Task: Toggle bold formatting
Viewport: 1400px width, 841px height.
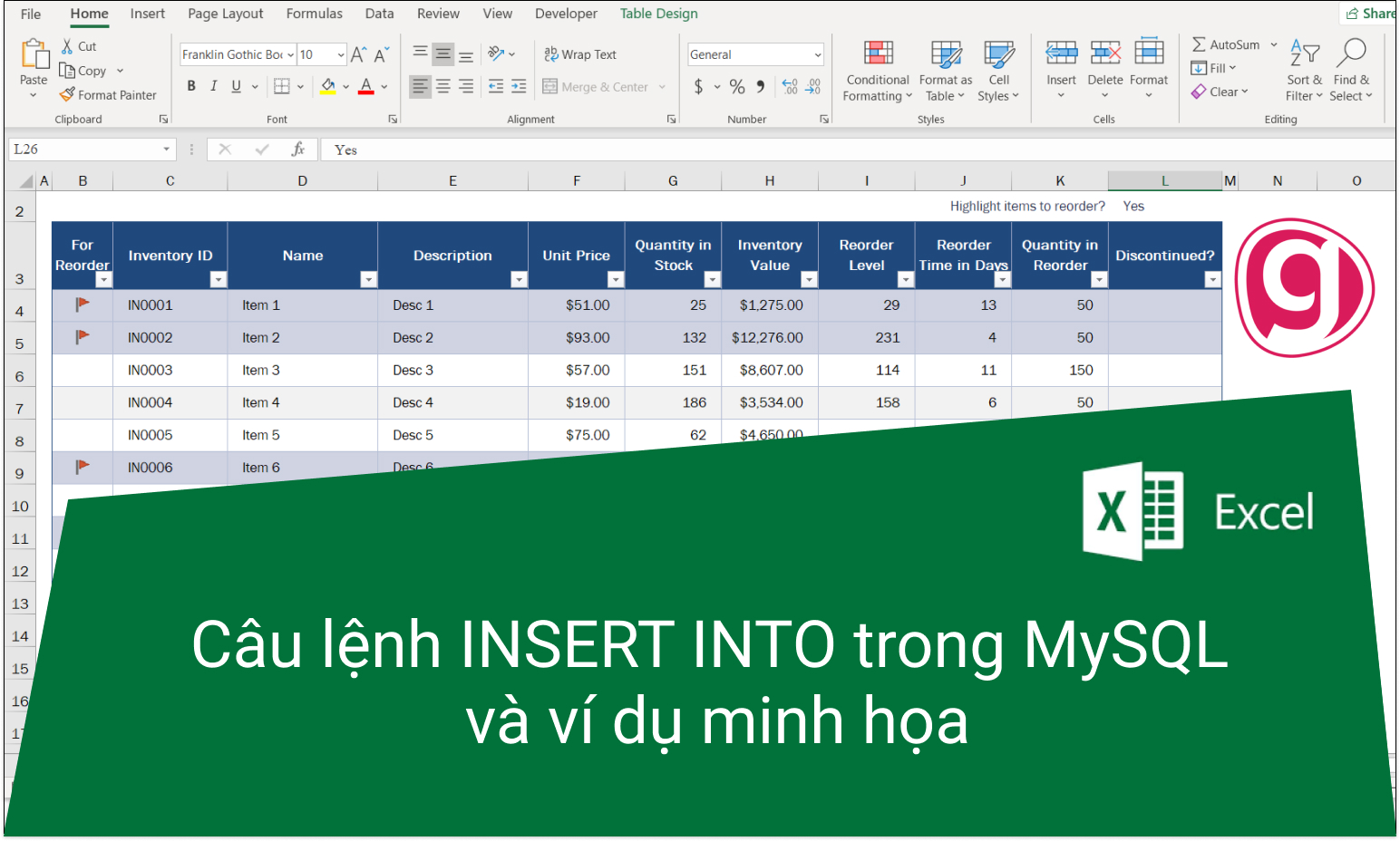Action: coord(190,86)
